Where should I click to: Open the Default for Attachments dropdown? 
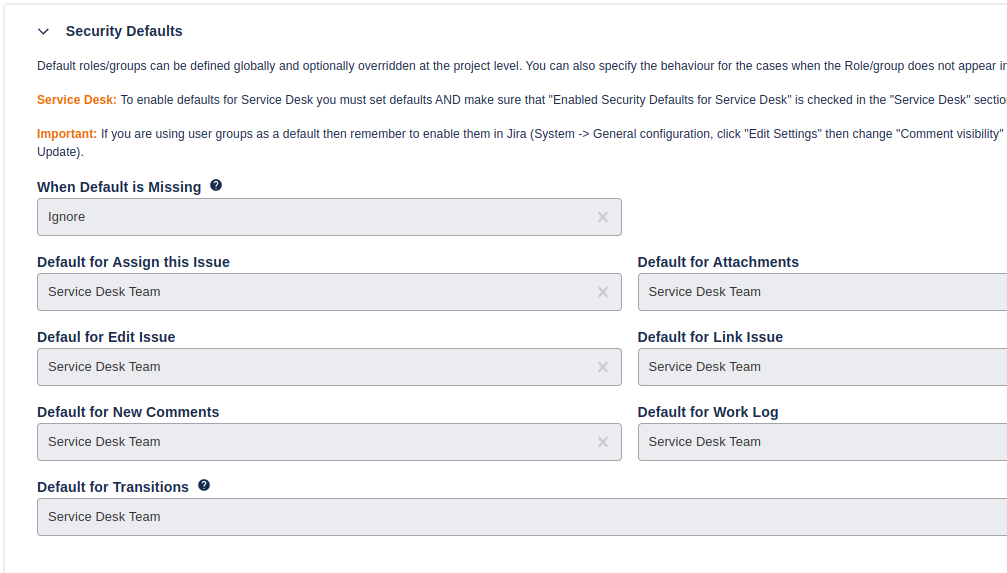[x=820, y=292]
